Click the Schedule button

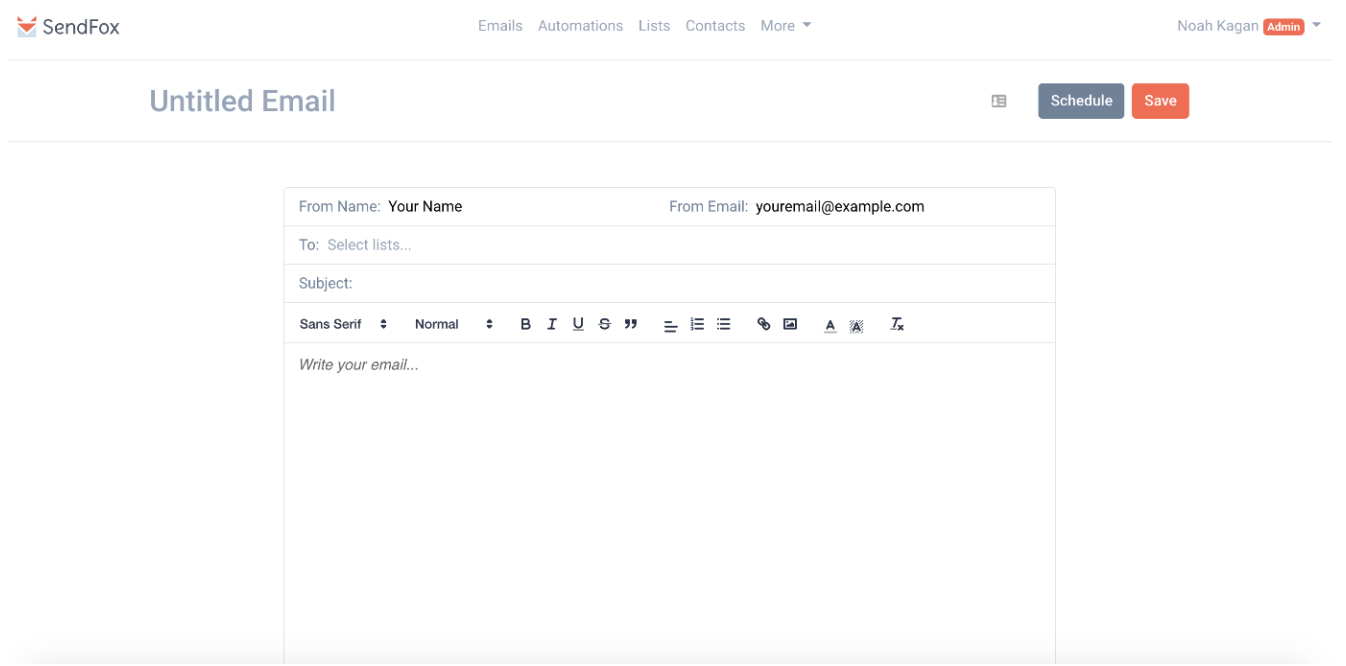[x=1081, y=101]
